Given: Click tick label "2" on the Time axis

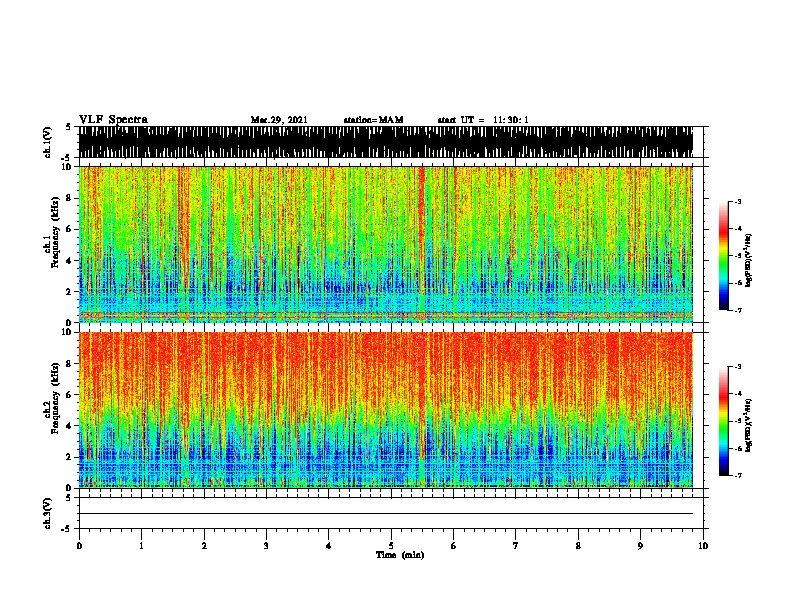Looking at the screenshot, I should [x=204, y=546].
